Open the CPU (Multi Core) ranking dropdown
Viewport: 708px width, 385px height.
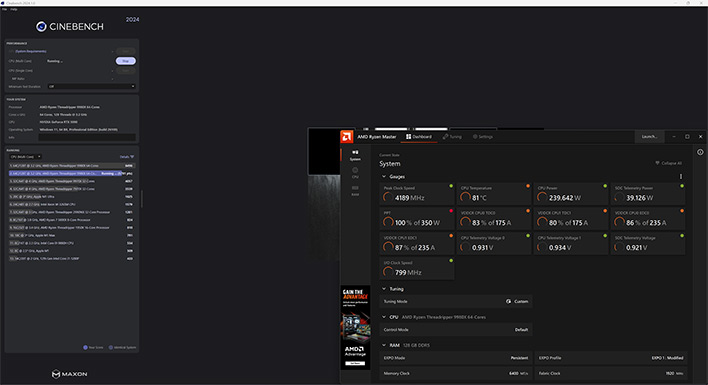(x=25, y=157)
